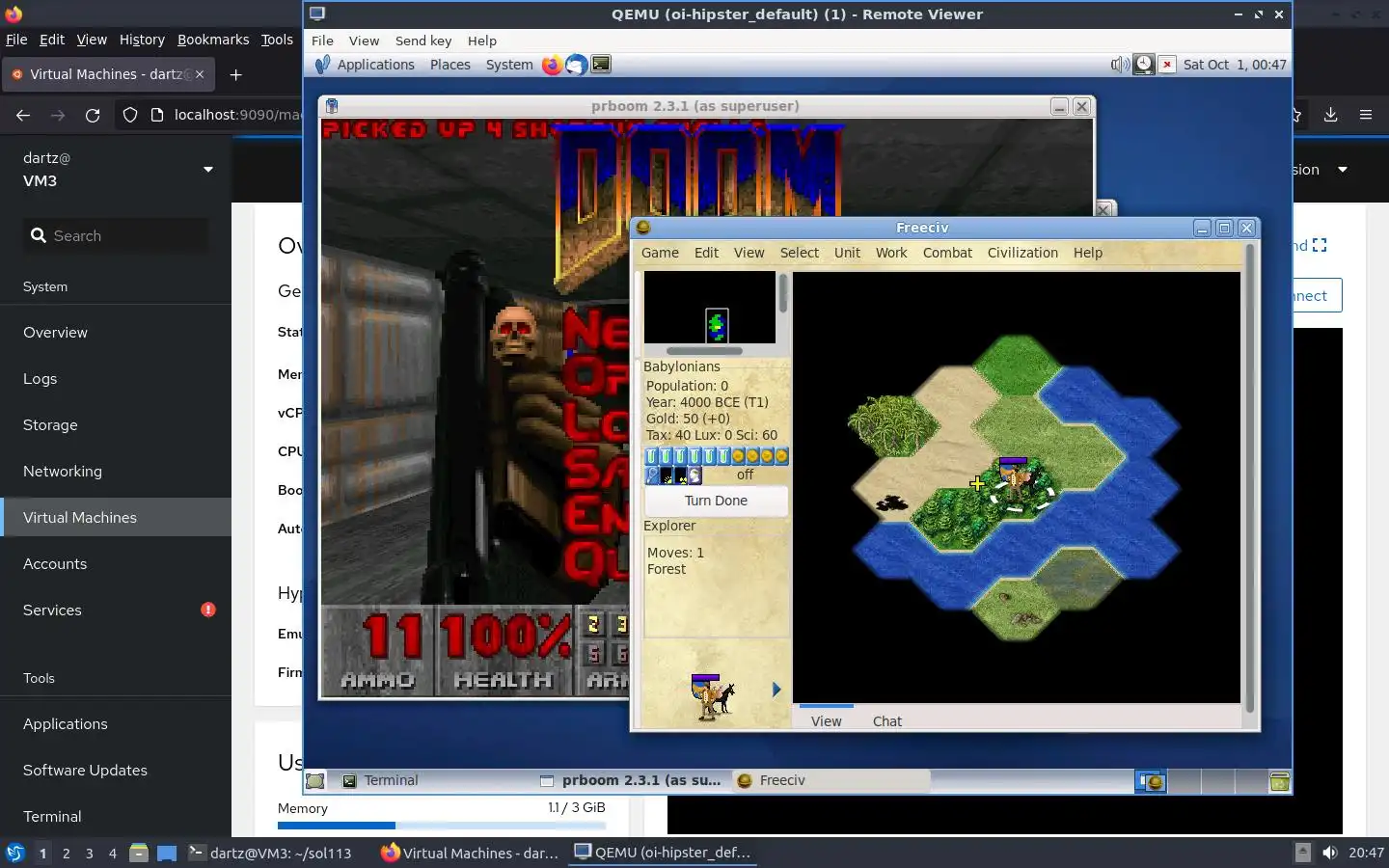Screen dimensions: 1389x868
Task: Open Freeciv Select menu
Action: point(799,253)
